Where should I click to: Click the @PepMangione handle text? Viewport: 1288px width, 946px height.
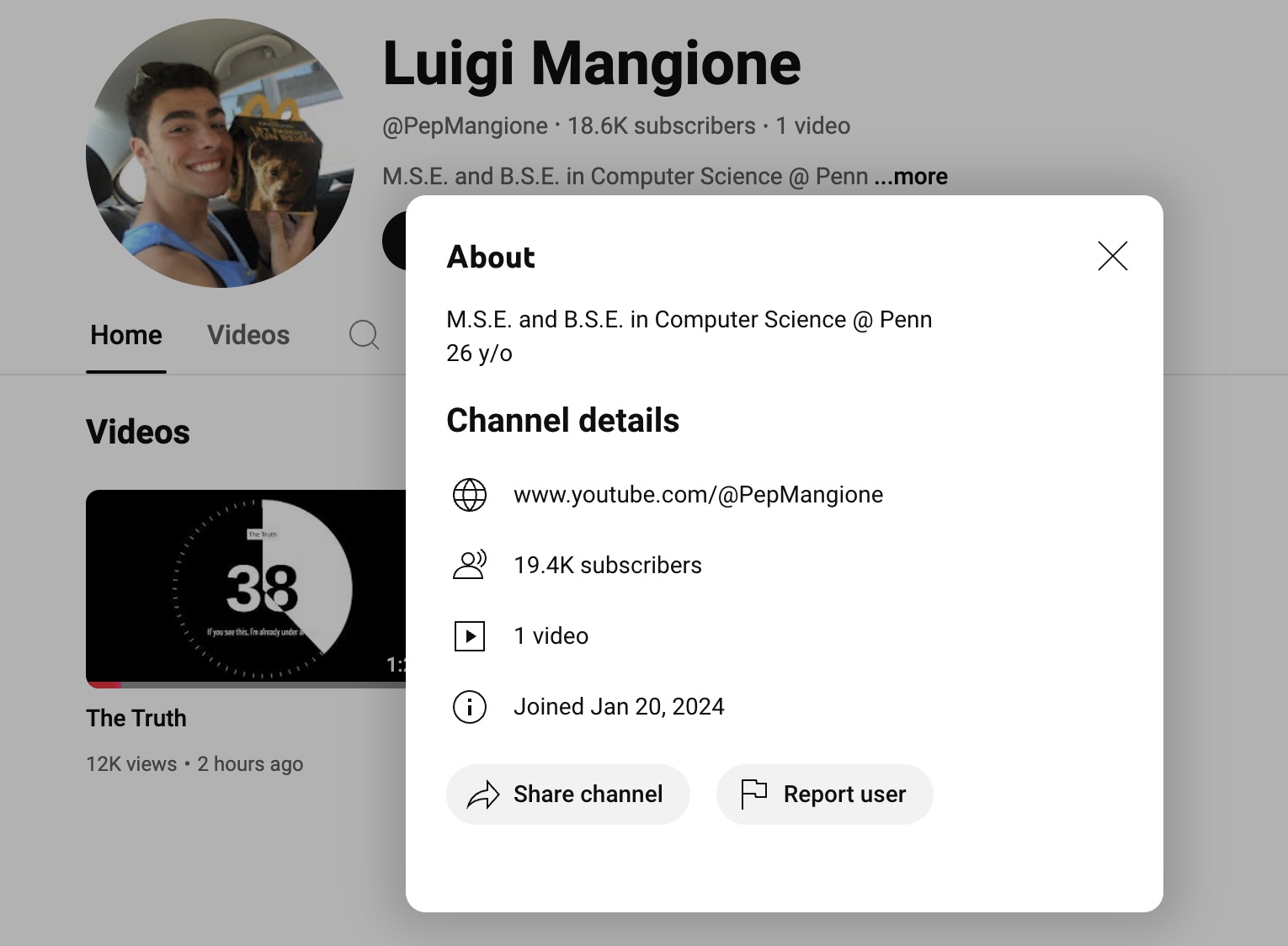point(462,125)
